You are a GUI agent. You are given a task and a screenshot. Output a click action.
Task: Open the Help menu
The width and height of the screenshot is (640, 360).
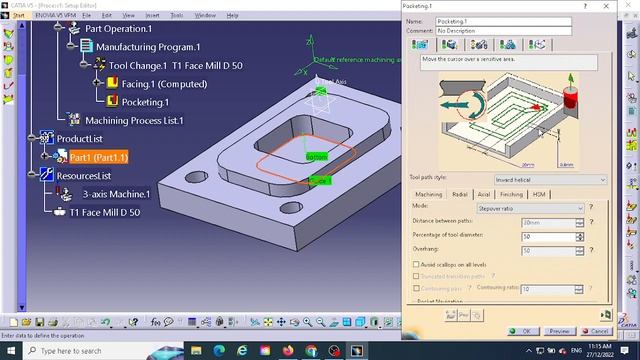point(232,16)
